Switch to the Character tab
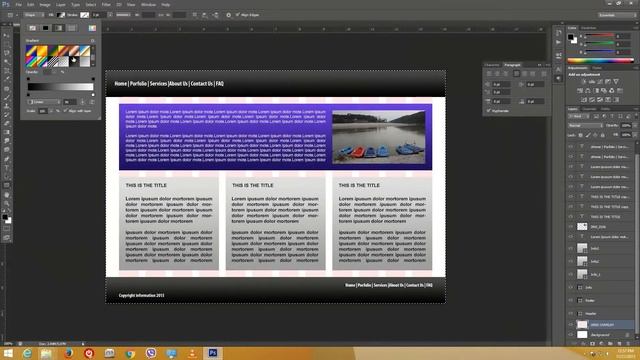Image resolution: width=640 pixels, height=360 pixels. click(491, 65)
